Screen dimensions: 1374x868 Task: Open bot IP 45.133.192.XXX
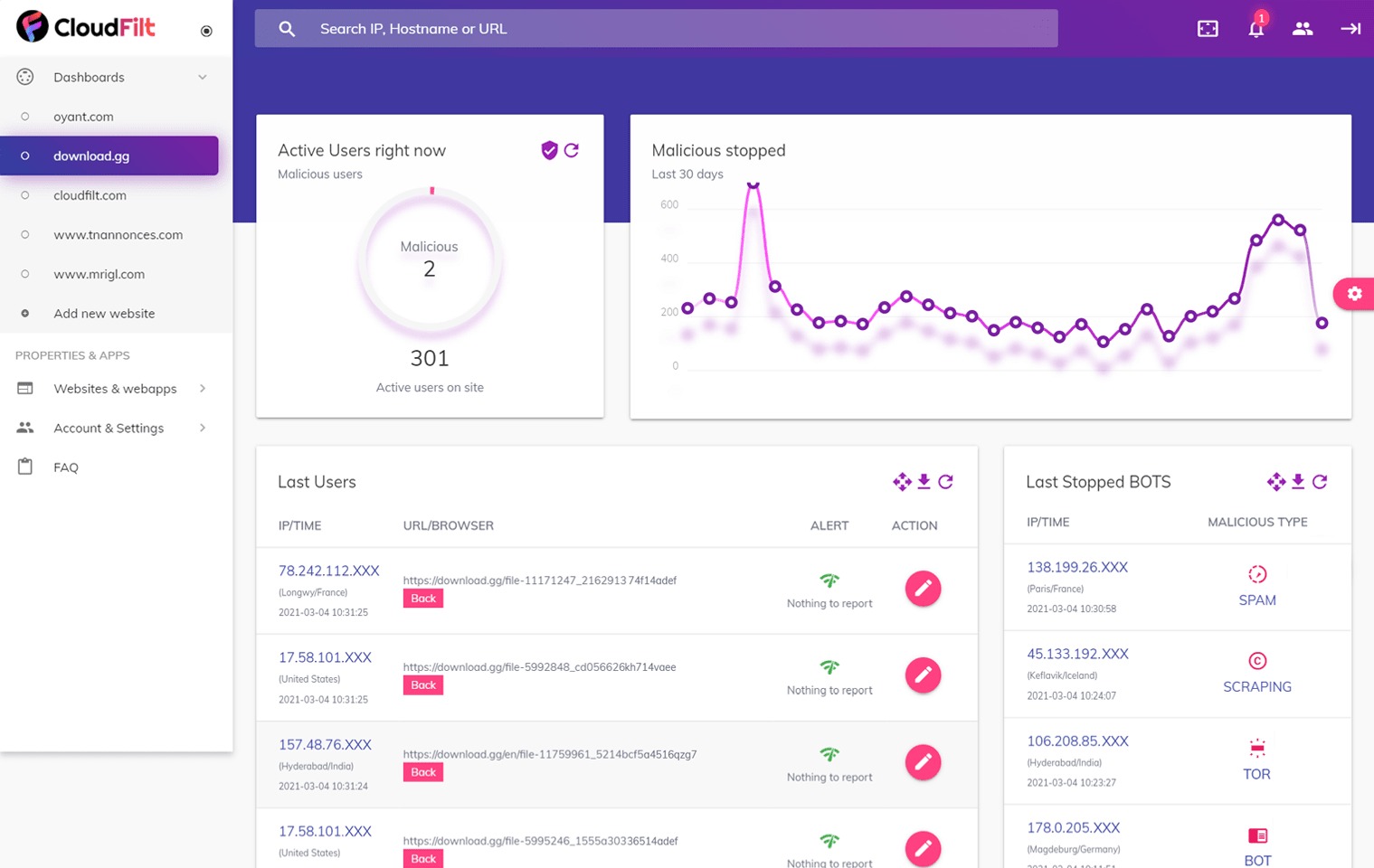[x=1077, y=654]
